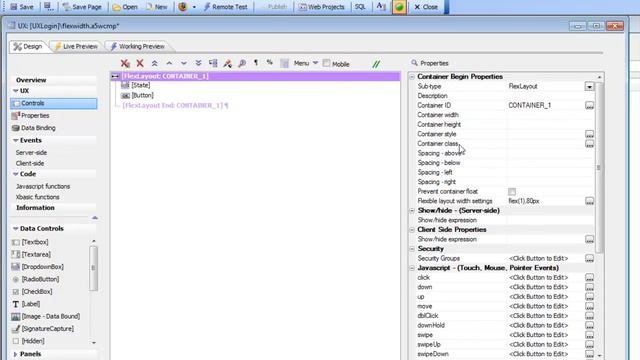Click the Close button in top toolbar
Image resolution: width=640 pixels, height=360 pixels.
click(426, 7)
